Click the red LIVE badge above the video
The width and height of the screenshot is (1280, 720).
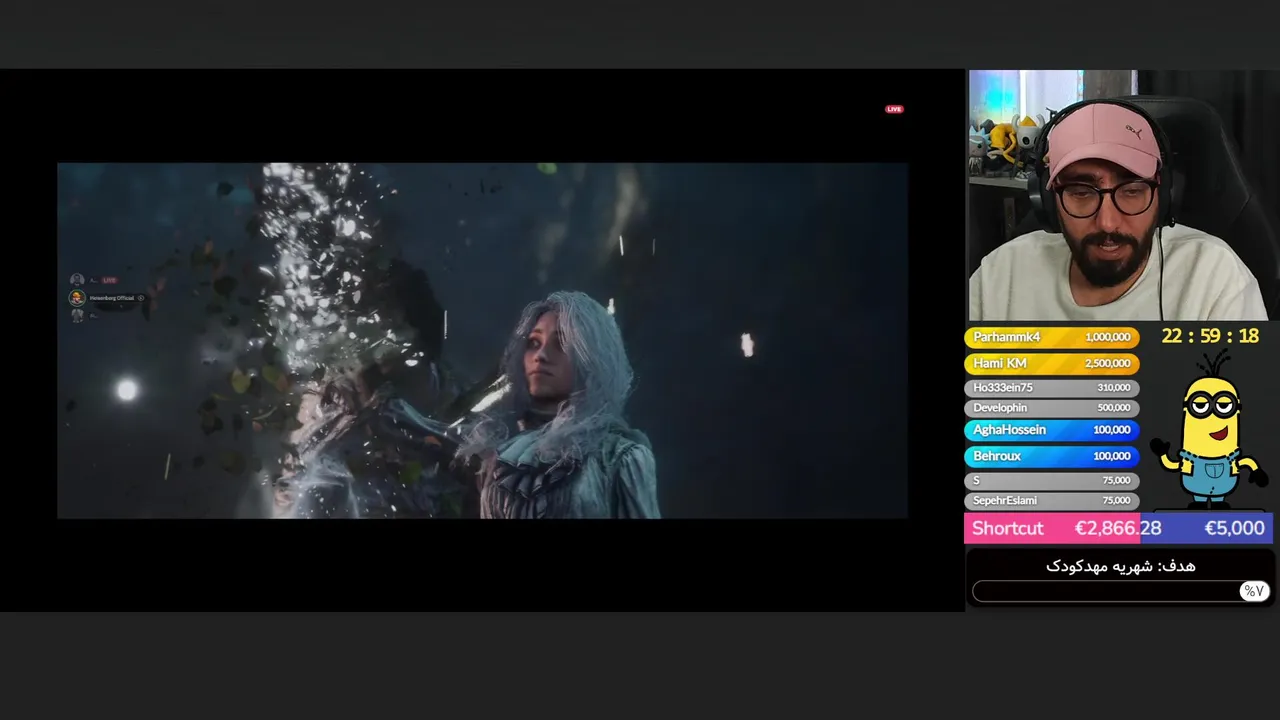894,109
